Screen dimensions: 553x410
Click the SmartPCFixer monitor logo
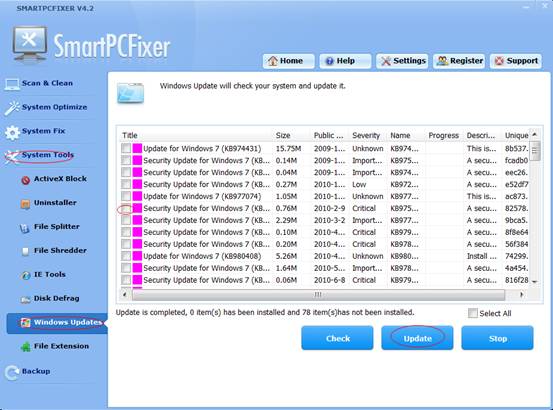coord(30,44)
